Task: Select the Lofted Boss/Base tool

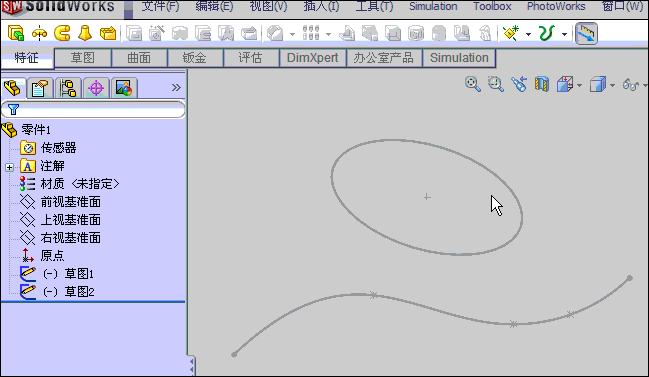Action: (85, 33)
